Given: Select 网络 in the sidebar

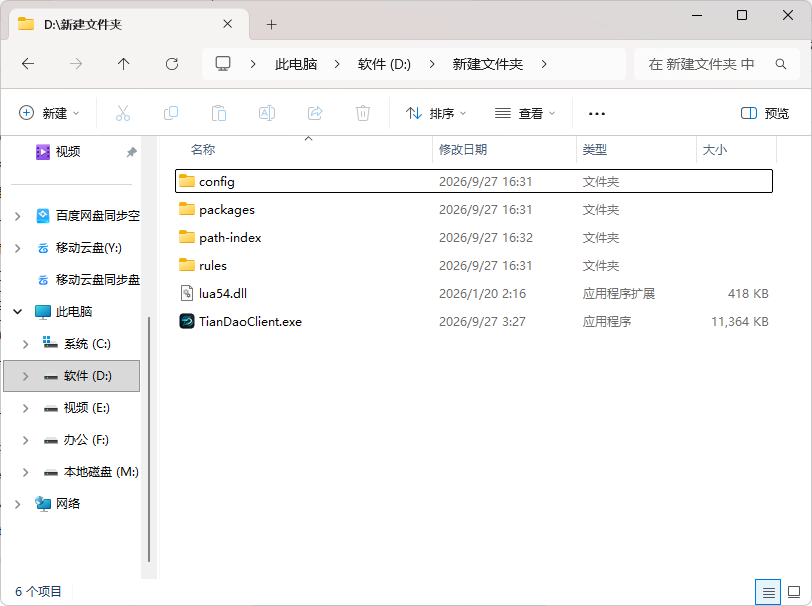Looking at the screenshot, I should click(68, 504).
